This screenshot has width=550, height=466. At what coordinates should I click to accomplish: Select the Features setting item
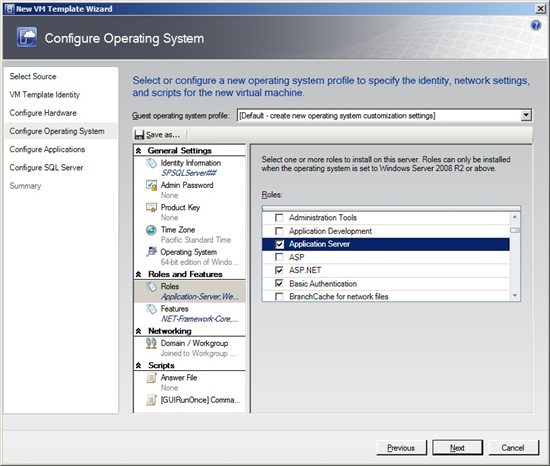click(190, 314)
